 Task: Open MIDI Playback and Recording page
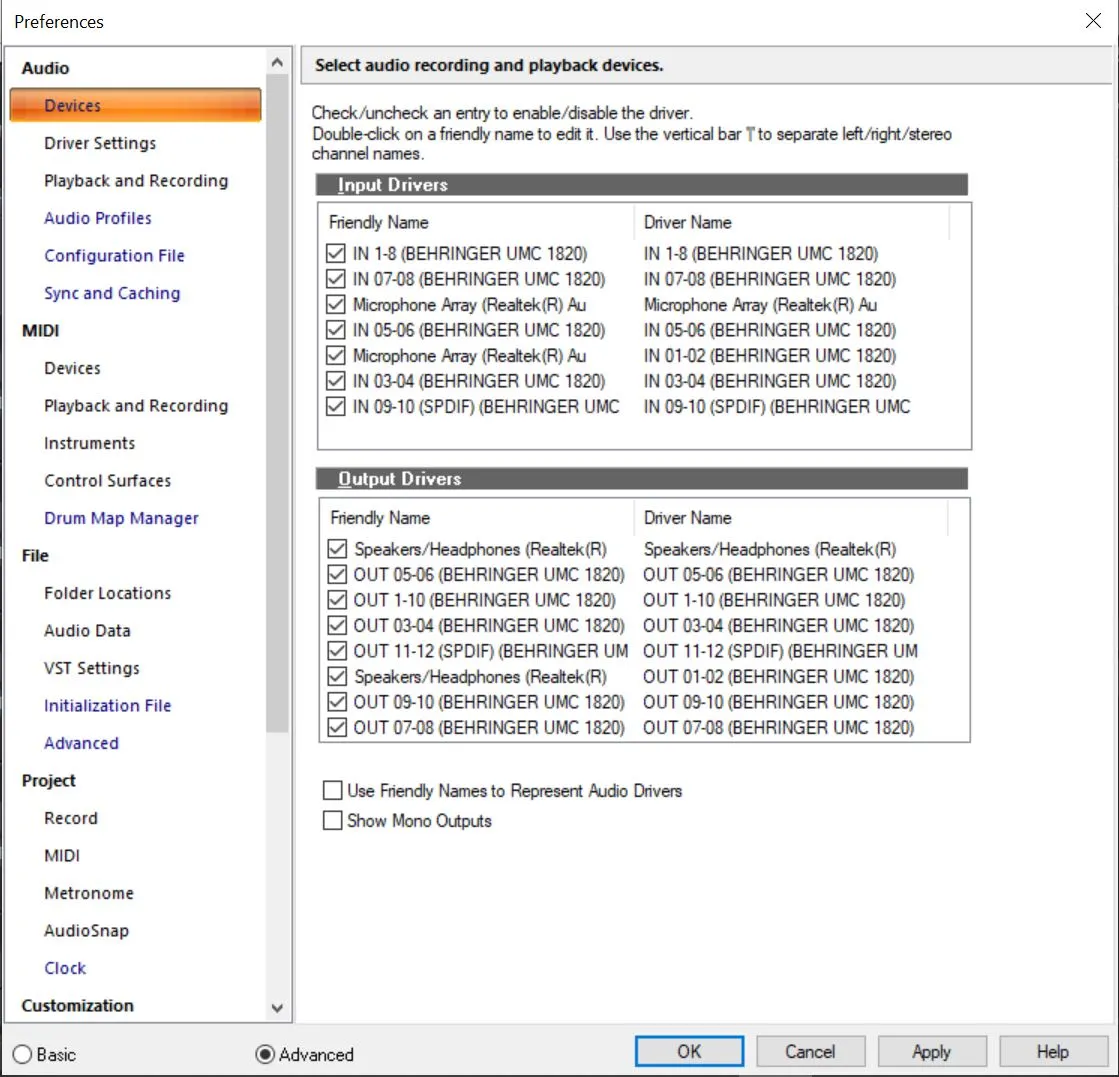[136, 405]
